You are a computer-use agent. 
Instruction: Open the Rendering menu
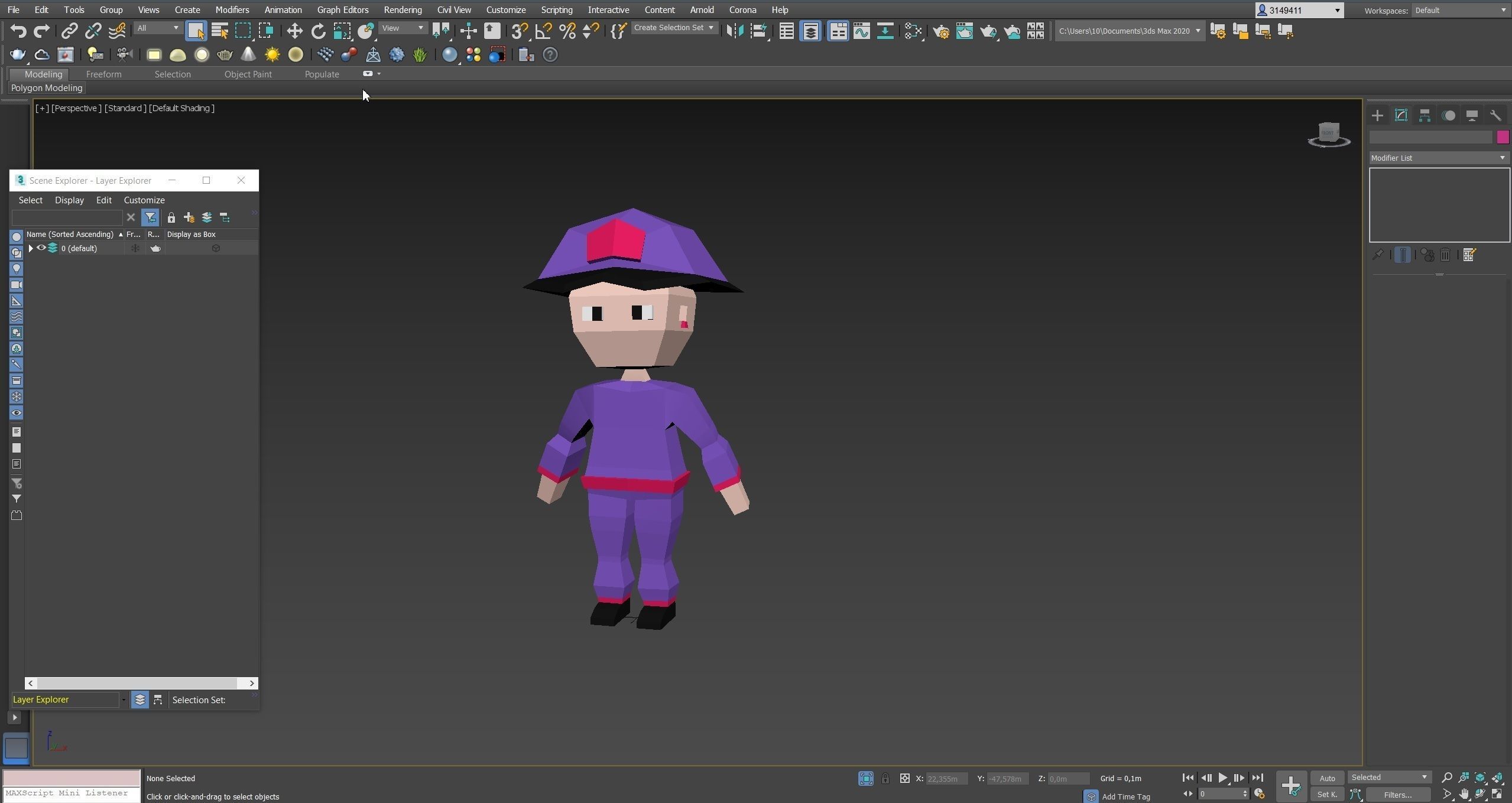pyautogui.click(x=403, y=10)
